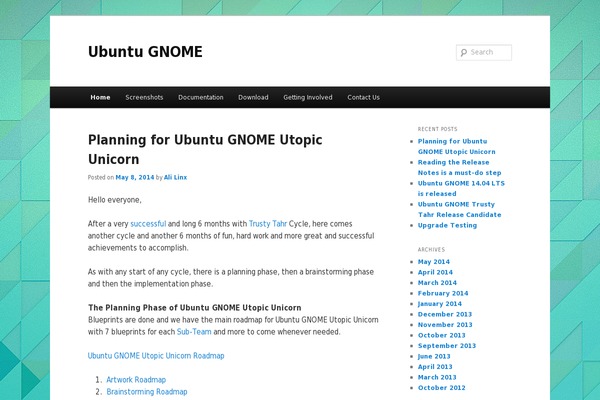Open the Artwork Roadmap link
Viewport: 600px width, 400px height.
[x=136, y=380]
